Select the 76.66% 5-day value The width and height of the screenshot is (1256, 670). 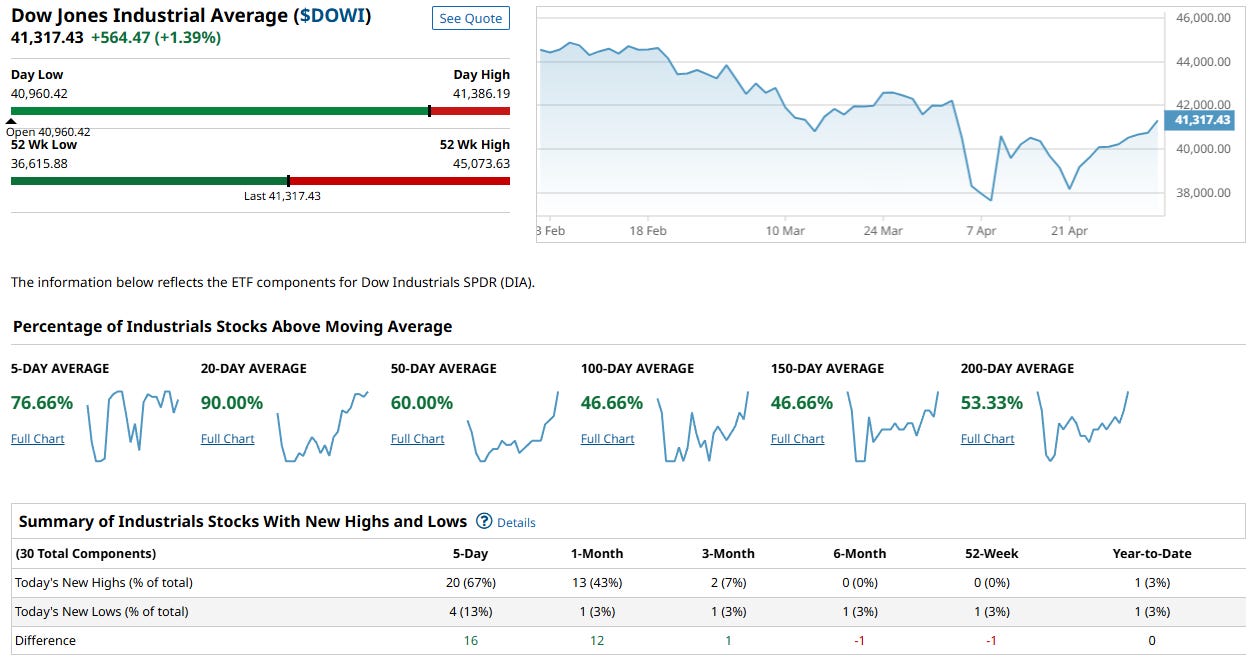[x=42, y=403]
